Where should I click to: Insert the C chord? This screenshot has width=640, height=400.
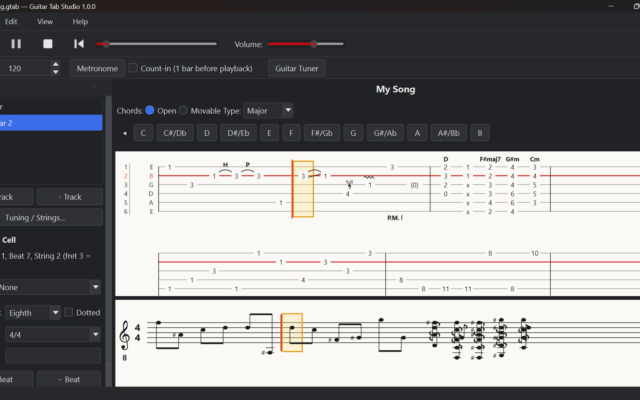point(143,133)
